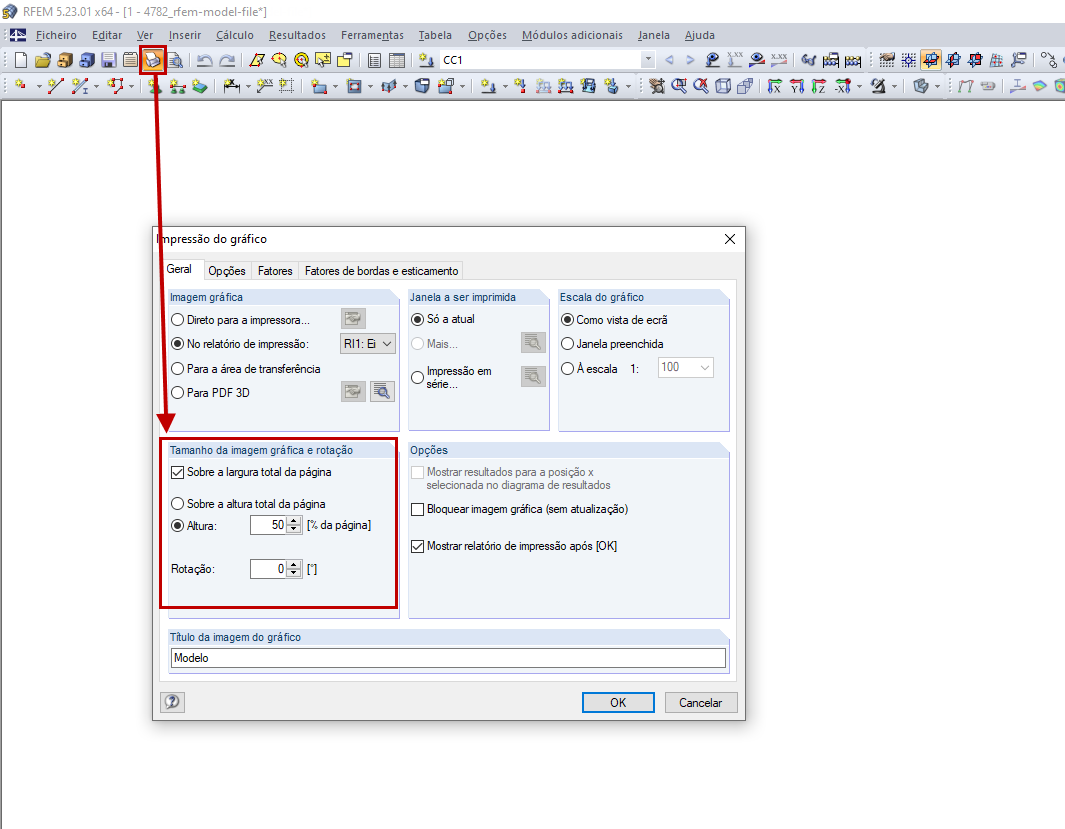Image resolution: width=1065 pixels, height=829 pixels.
Task: Open the Ferramentas menu
Action: [372, 35]
